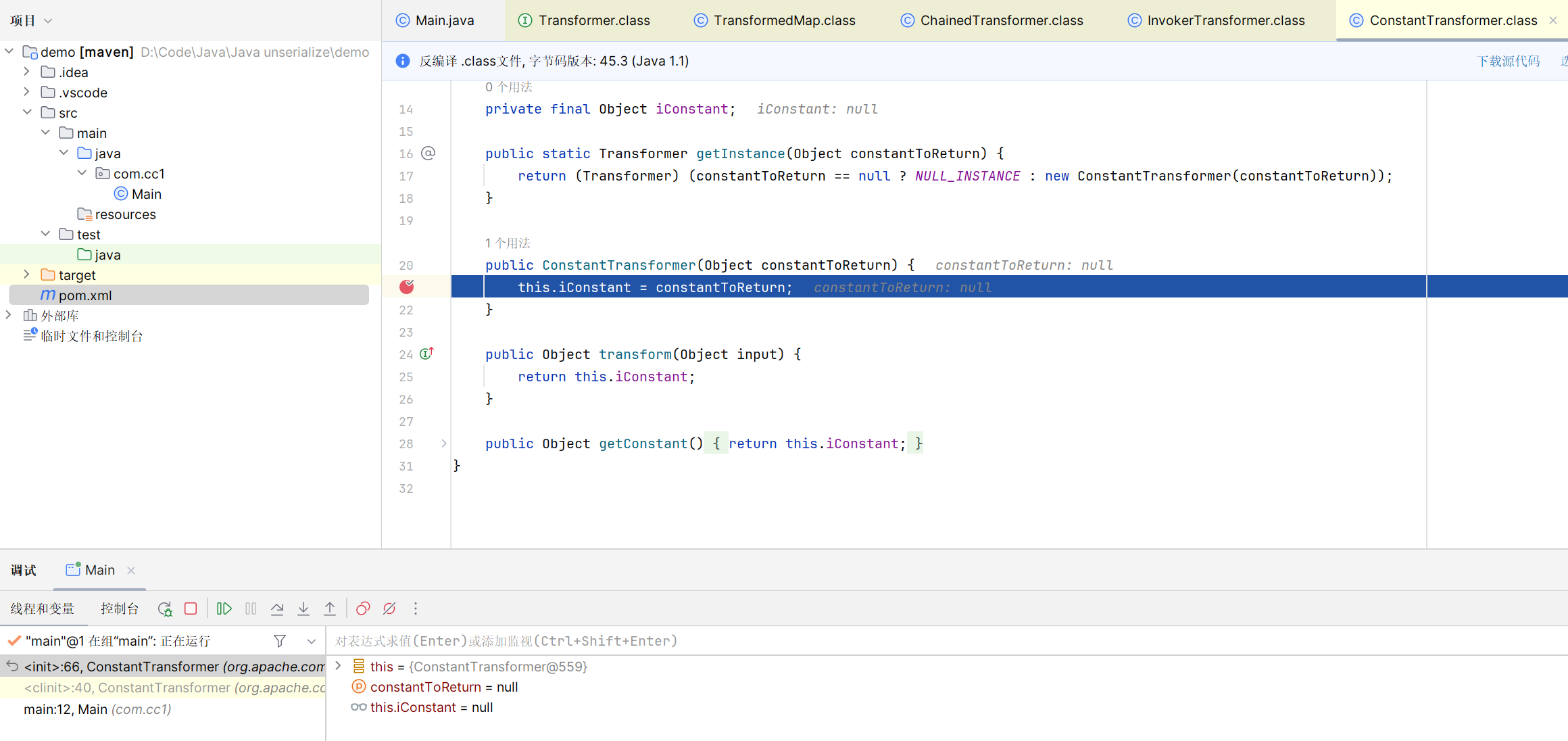Switch to the ChainedTransformer.class tab
This screenshot has width=1568, height=741.
992,20
